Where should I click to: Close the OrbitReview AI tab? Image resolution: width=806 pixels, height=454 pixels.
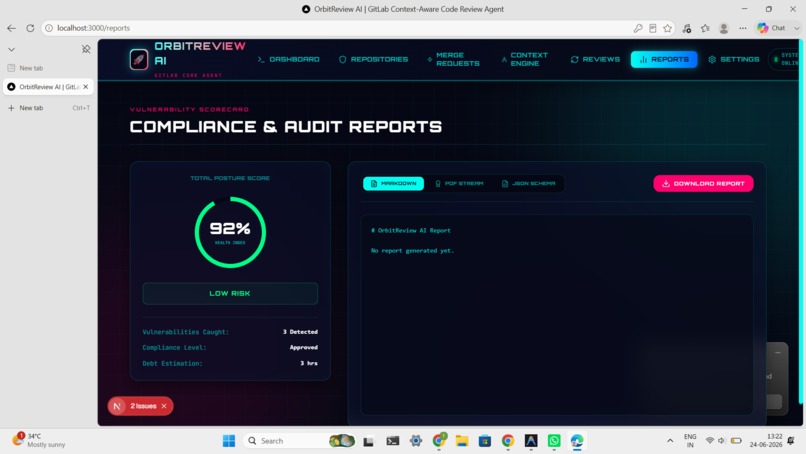(86, 87)
